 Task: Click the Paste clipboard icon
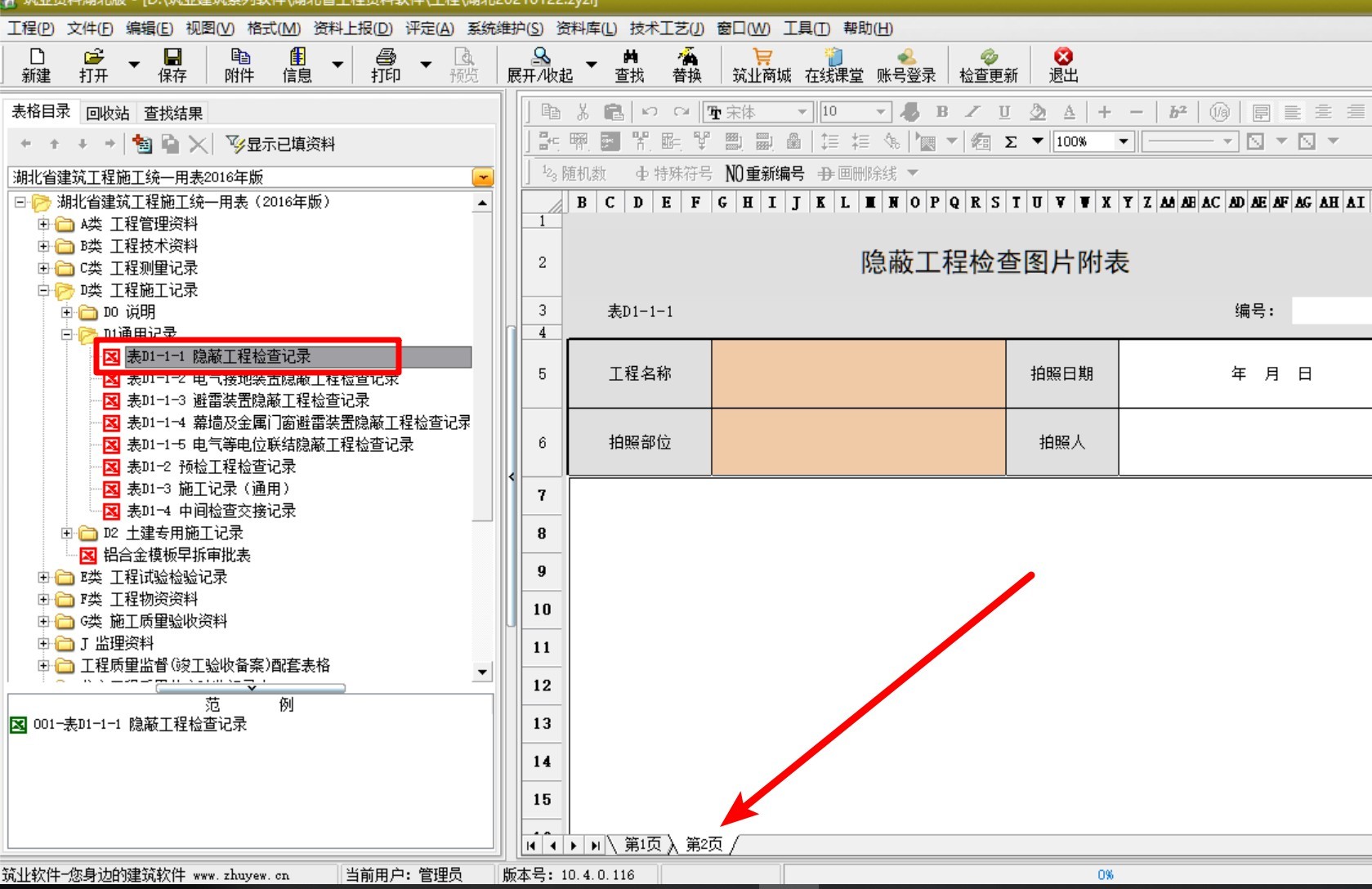(x=614, y=112)
